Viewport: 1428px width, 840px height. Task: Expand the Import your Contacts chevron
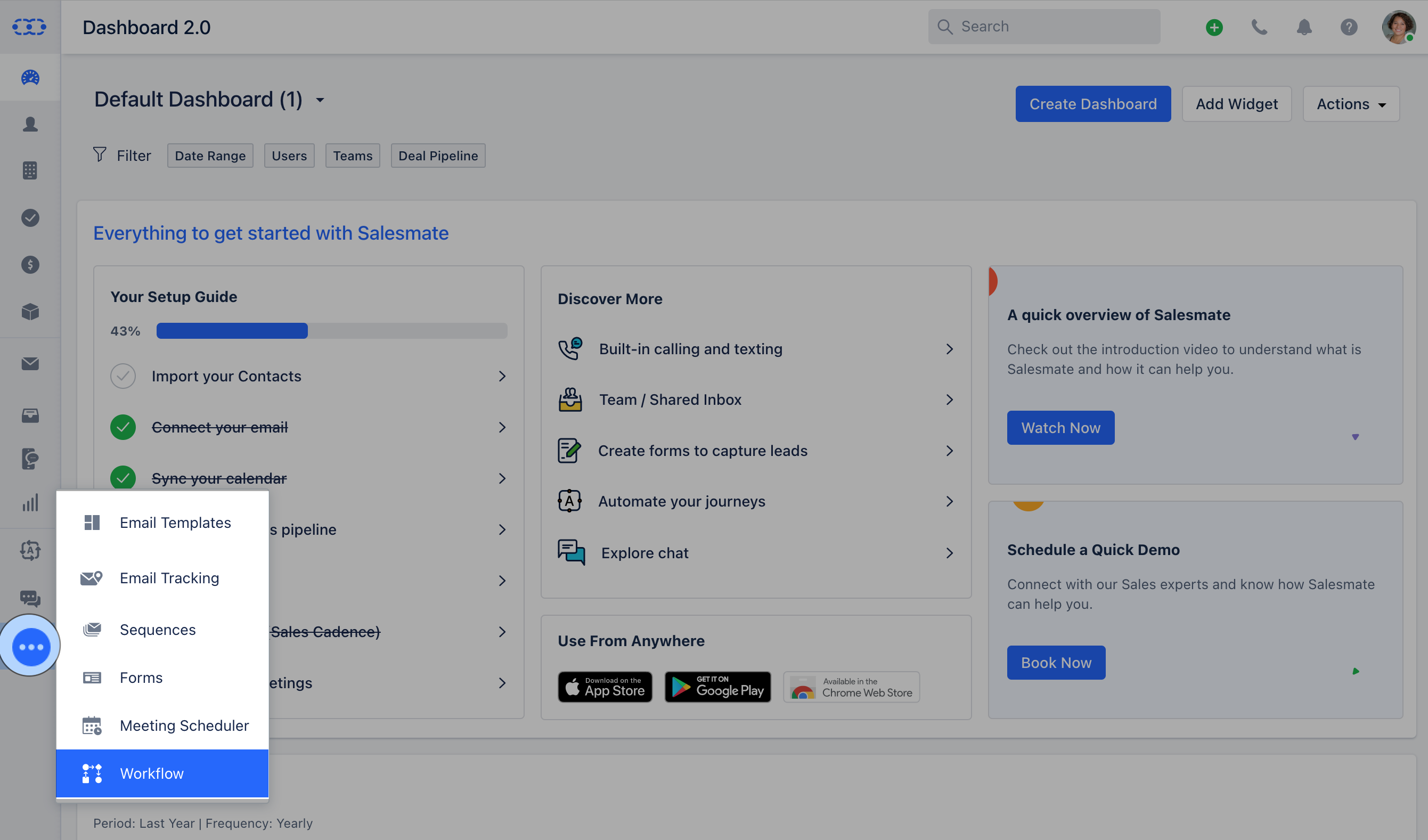(502, 376)
